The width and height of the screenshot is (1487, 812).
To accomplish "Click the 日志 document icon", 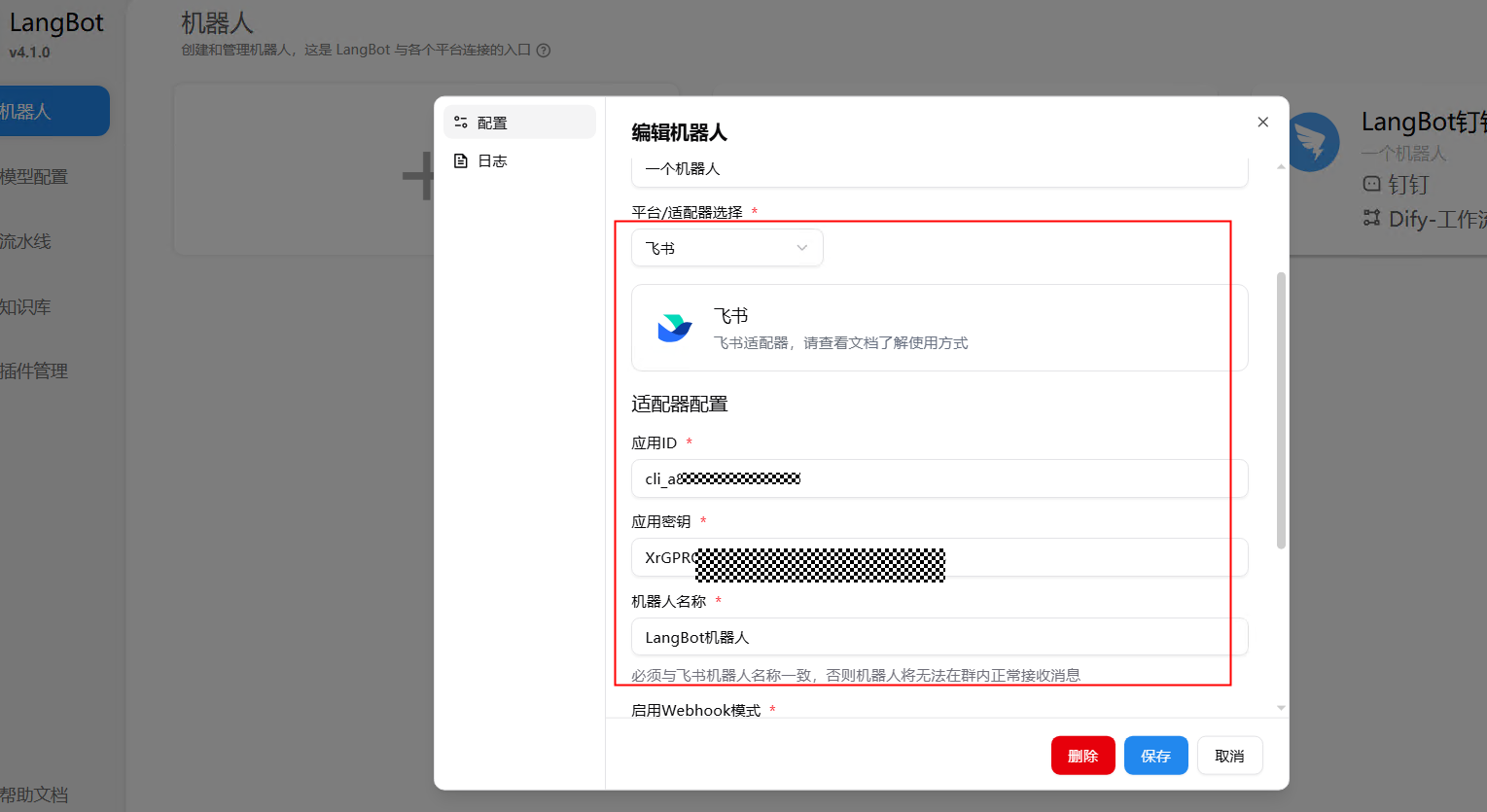I will coord(461,160).
